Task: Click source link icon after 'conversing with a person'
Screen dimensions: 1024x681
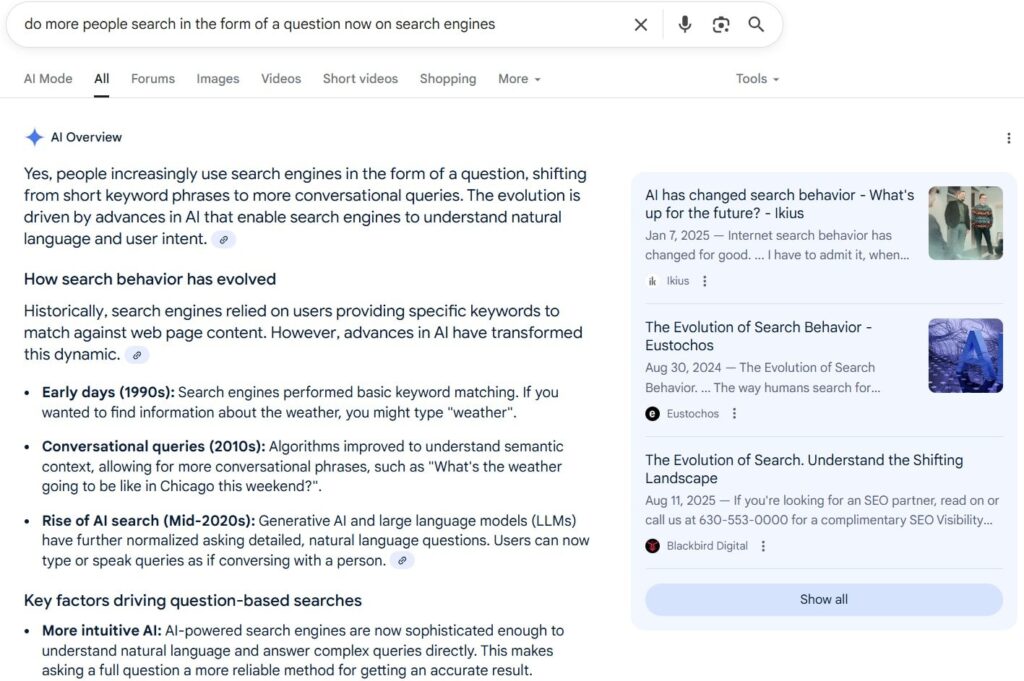Action: [x=402, y=560]
